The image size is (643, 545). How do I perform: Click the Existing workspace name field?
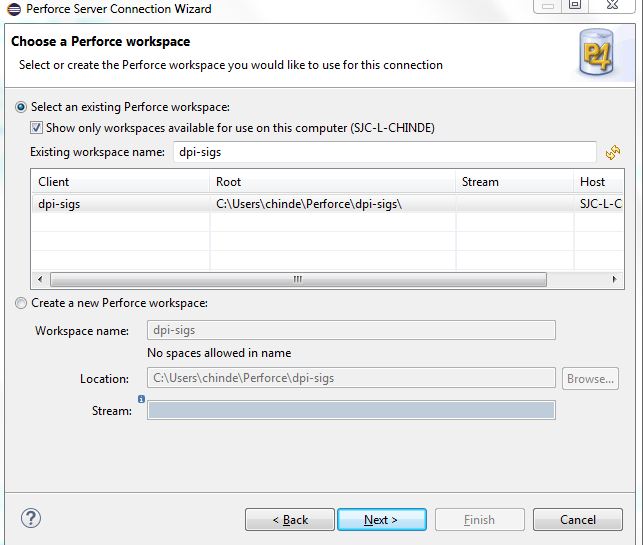click(385, 152)
